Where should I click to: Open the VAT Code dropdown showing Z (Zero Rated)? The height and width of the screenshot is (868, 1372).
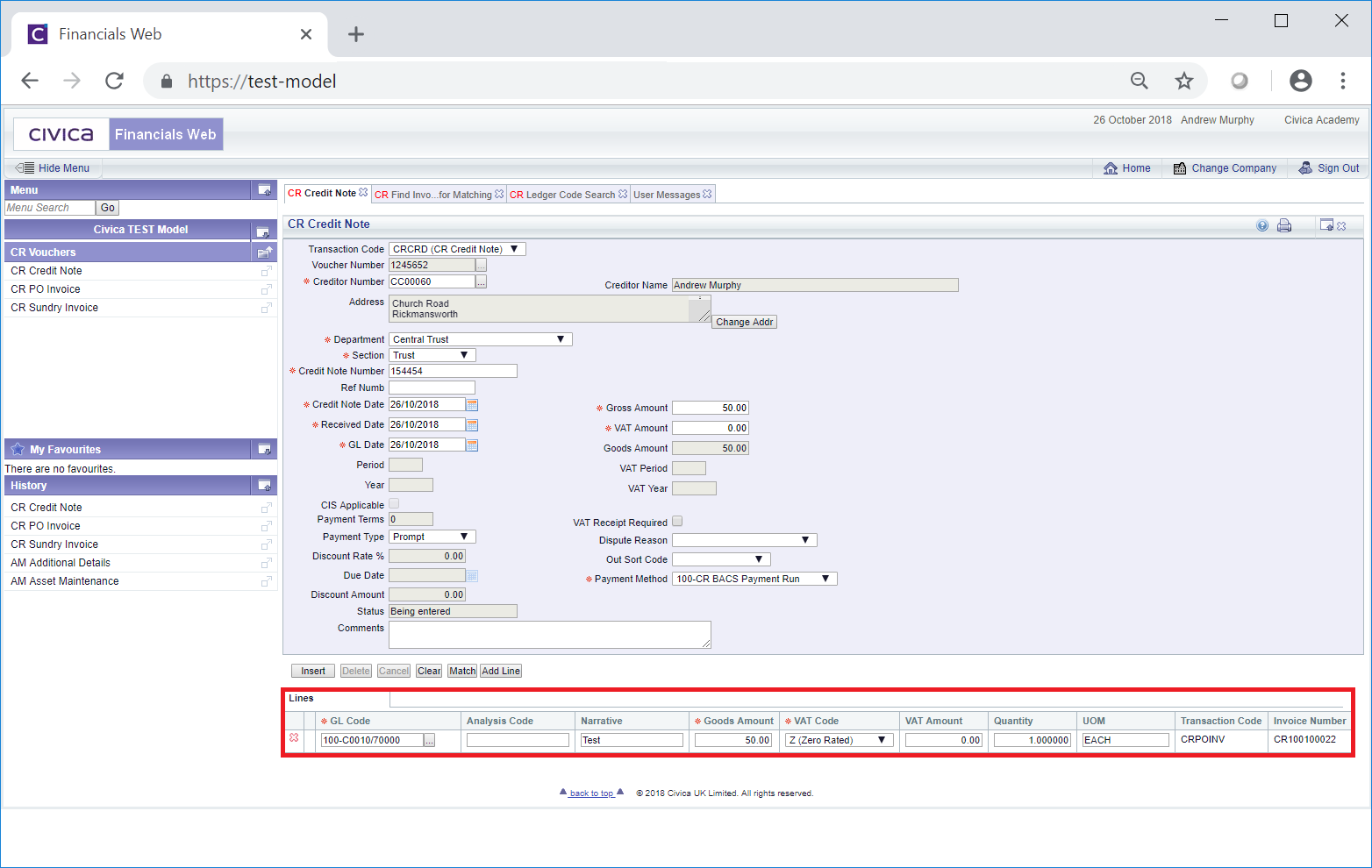[840, 740]
